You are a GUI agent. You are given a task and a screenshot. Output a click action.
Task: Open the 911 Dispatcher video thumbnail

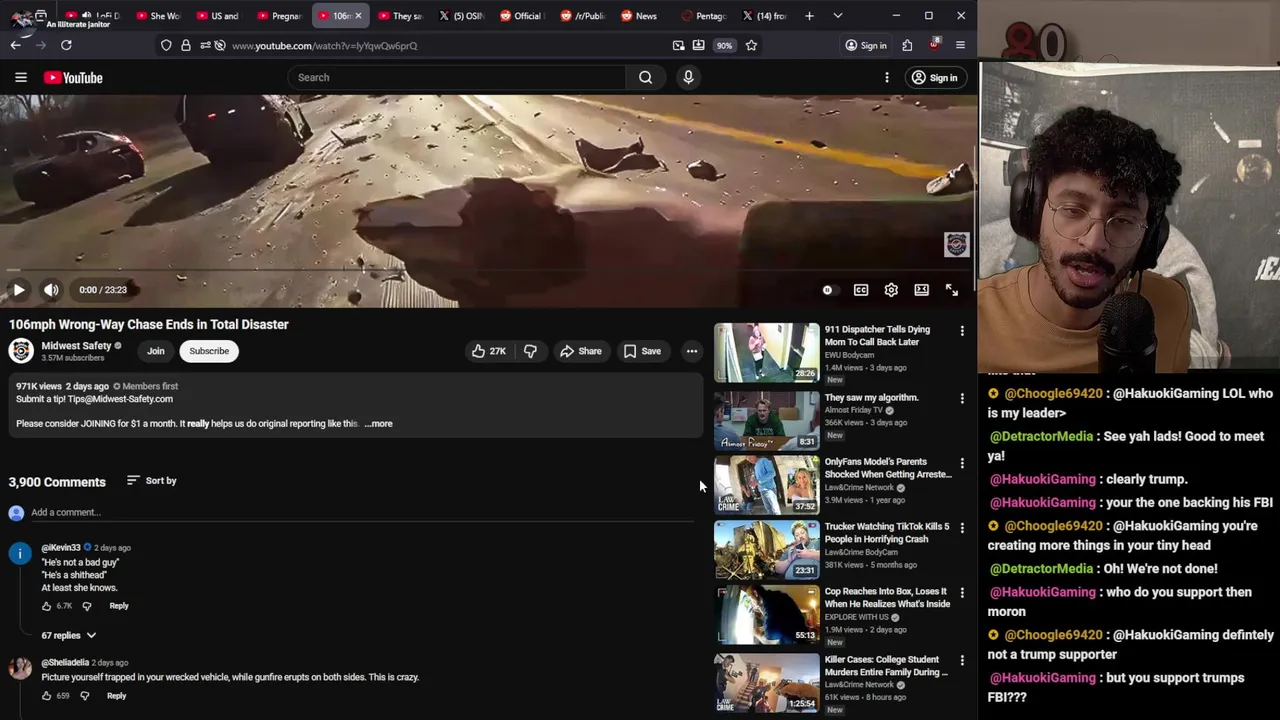point(766,352)
